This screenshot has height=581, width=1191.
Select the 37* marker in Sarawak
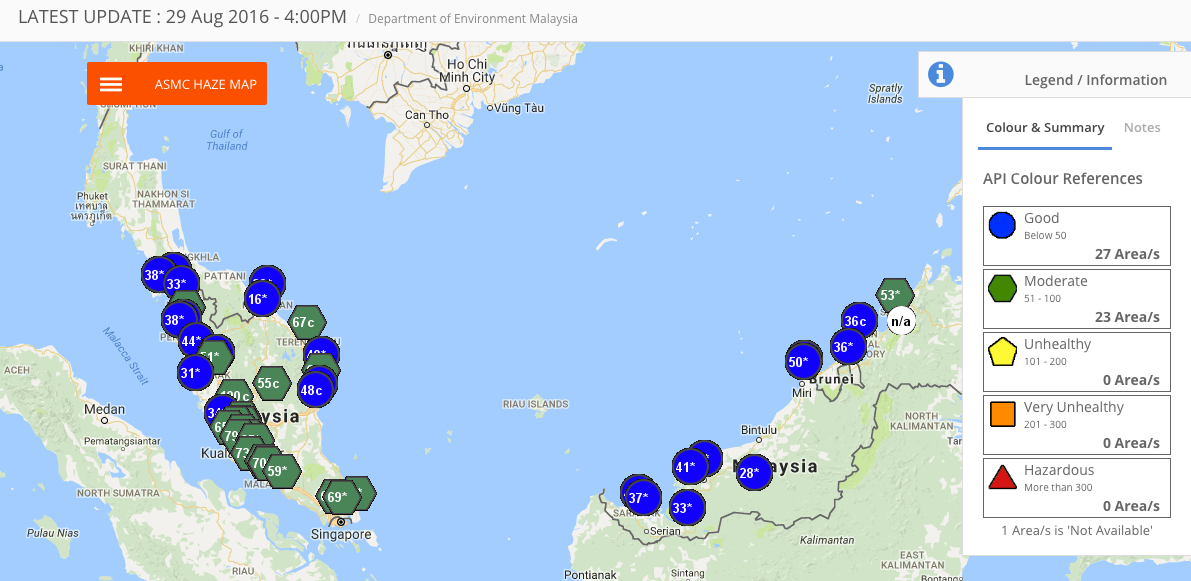pyautogui.click(x=642, y=497)
